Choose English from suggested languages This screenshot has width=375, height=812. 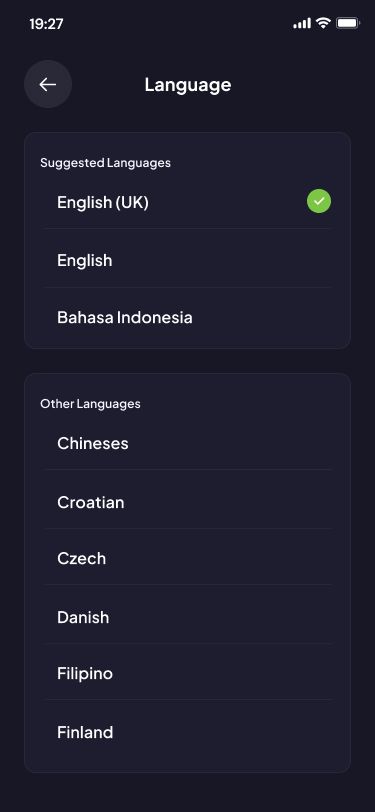[188, 260]
